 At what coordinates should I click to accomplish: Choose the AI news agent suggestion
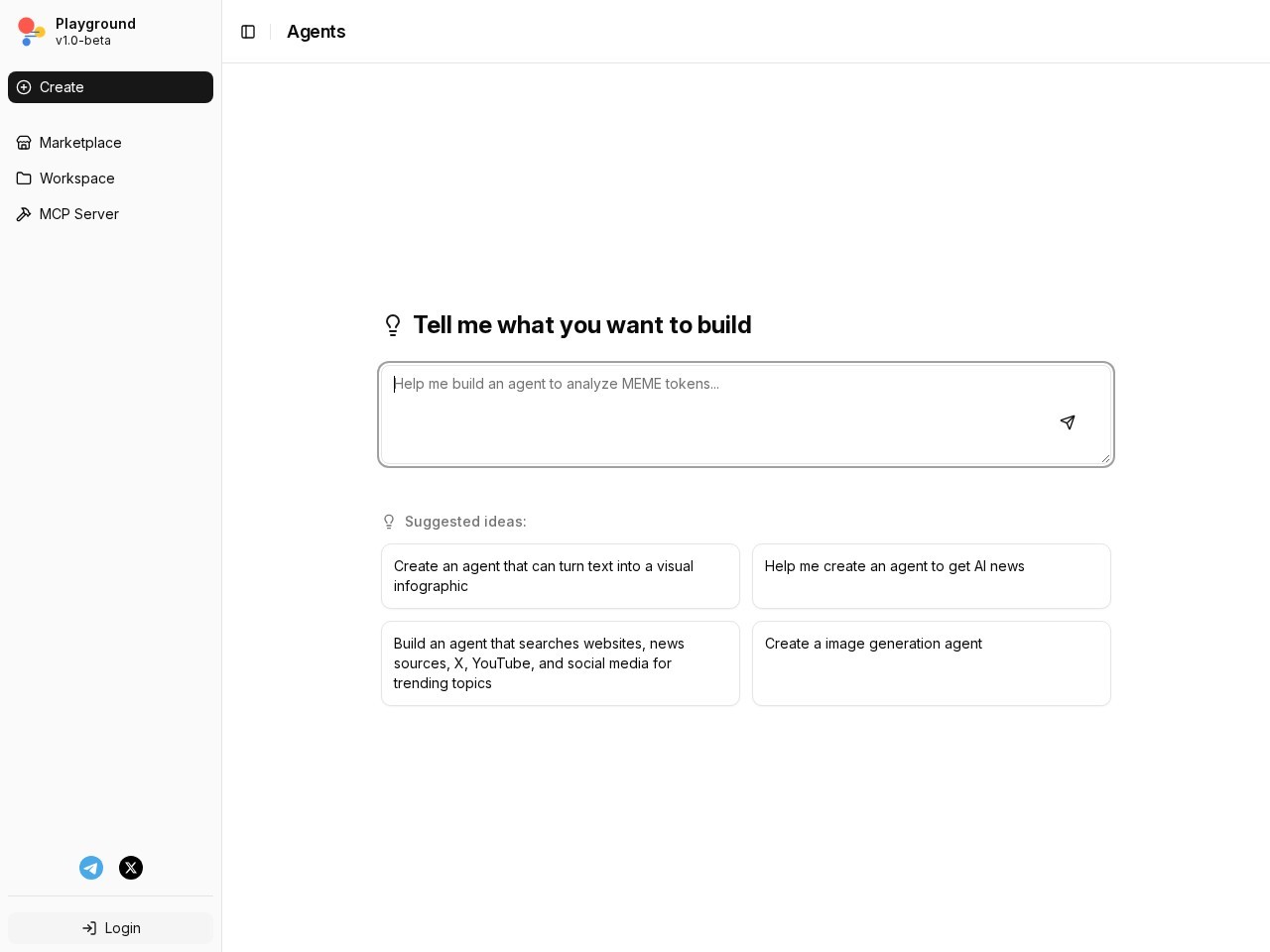click(932, 576)
